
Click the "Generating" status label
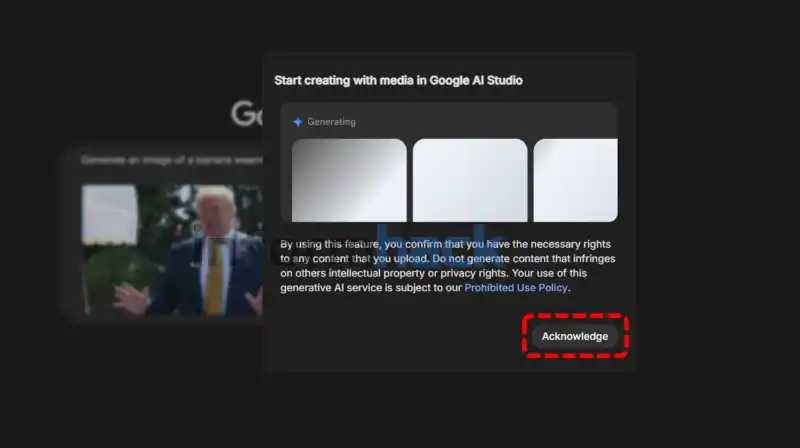331,122
